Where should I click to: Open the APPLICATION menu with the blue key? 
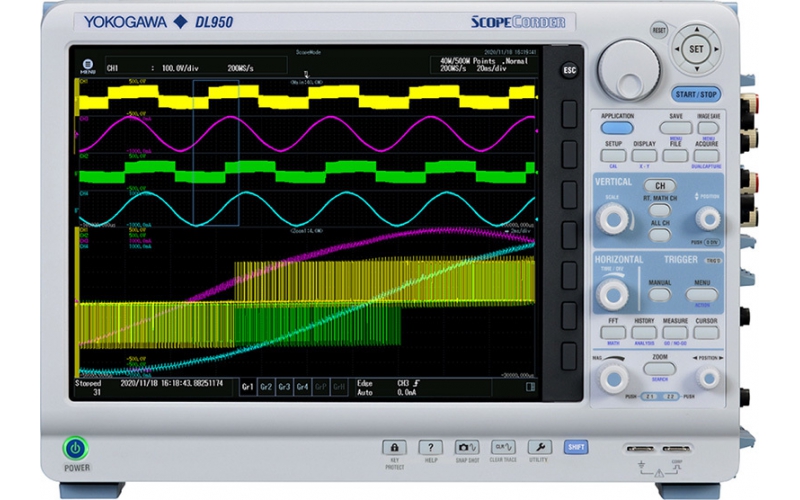pos(617,128)
